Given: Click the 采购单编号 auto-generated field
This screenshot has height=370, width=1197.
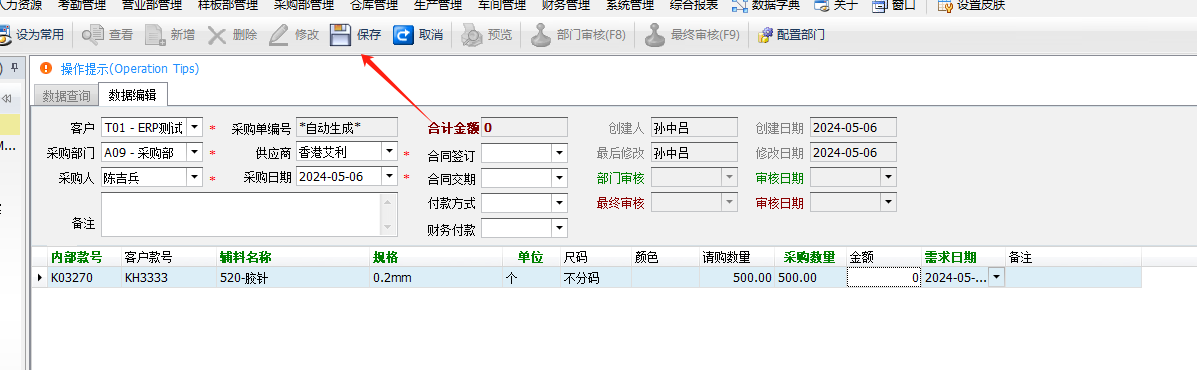Looking at the screenshot, I should (x=347, y=127).
